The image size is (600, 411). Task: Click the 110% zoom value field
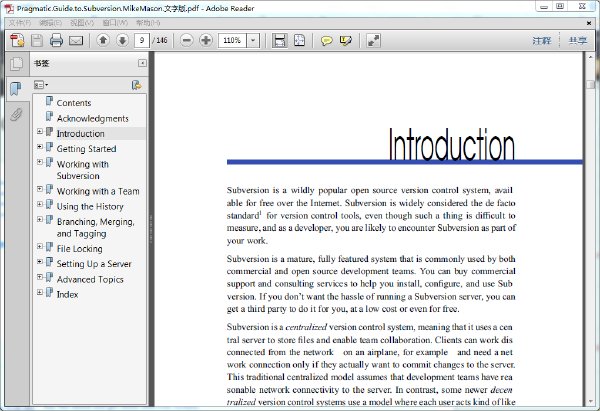[232, 40]
